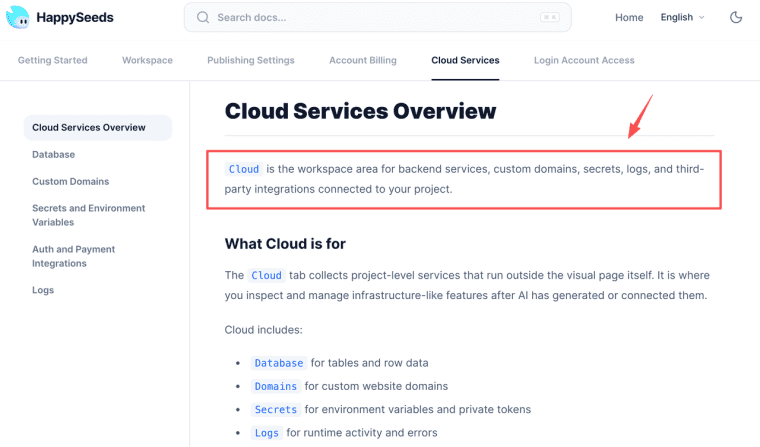This screenshot has height=447, width=760.
Task: Switch to the Workspace tab
Action: (147, 60)
